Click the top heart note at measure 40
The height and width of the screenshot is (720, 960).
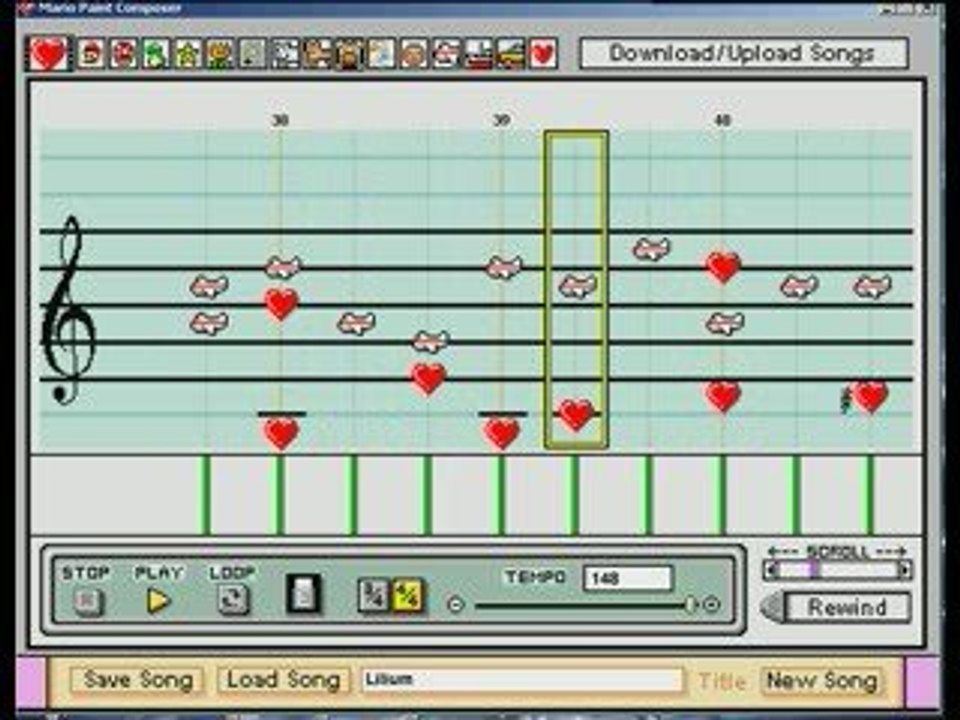(x=724, y=268)
